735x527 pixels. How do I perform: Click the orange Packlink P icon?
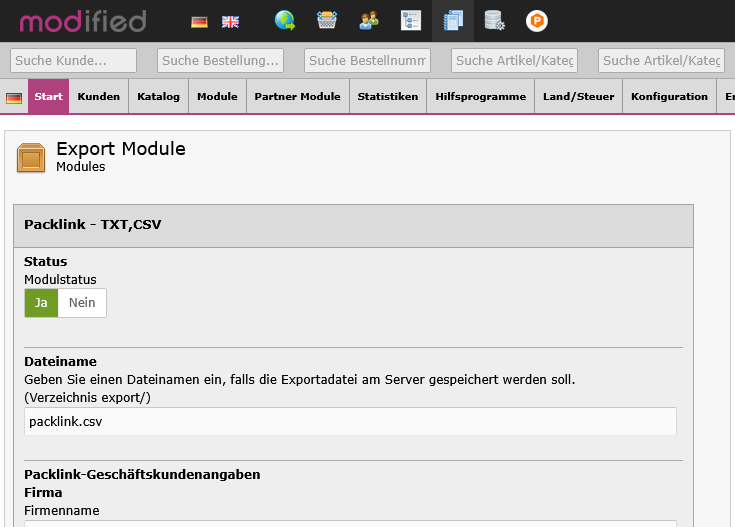pyautogui.click(x=537, y=20)
